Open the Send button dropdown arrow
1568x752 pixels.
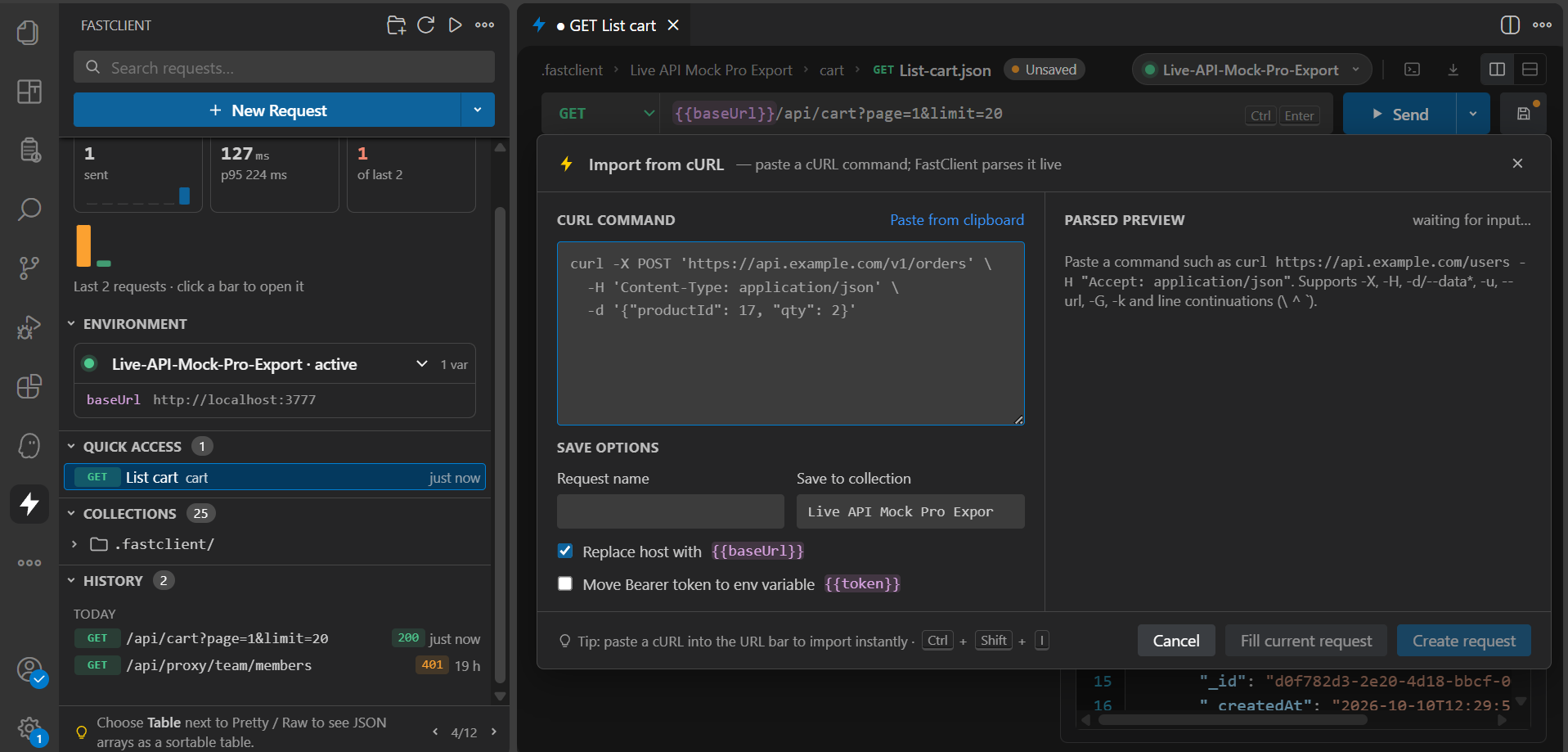point(1473,114)
